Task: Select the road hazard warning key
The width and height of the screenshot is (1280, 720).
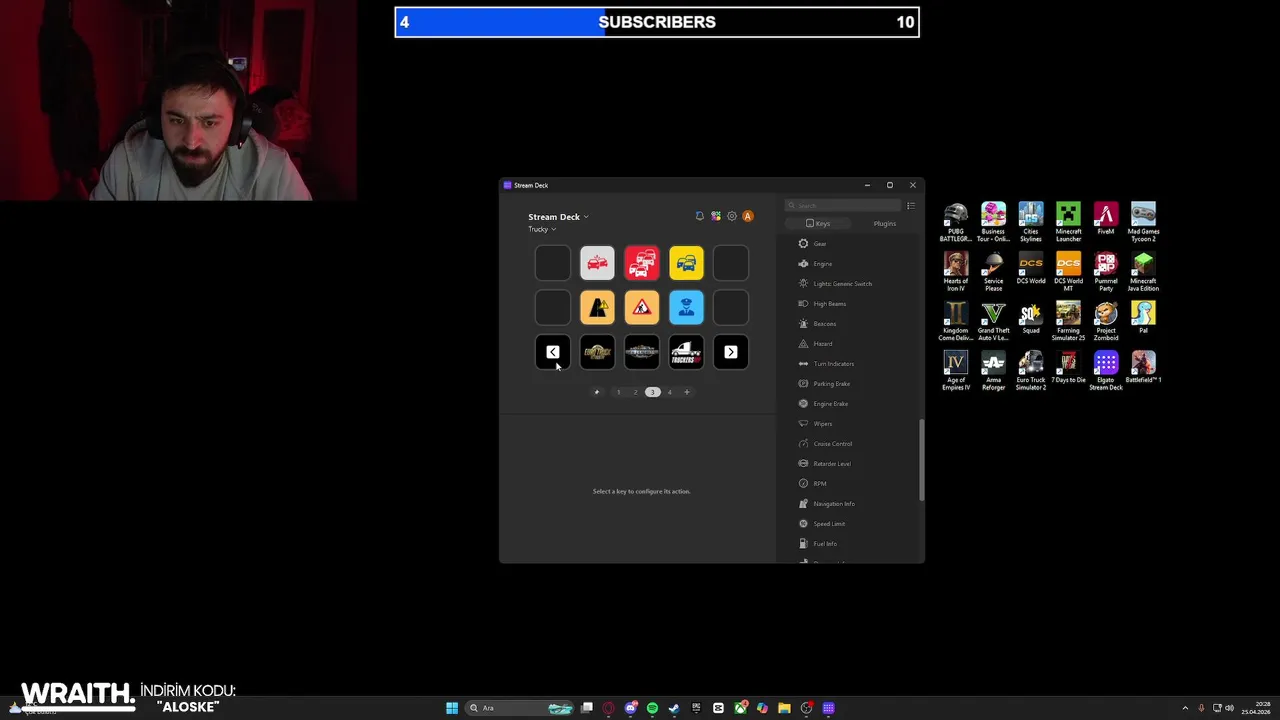Action: (597, 308)
